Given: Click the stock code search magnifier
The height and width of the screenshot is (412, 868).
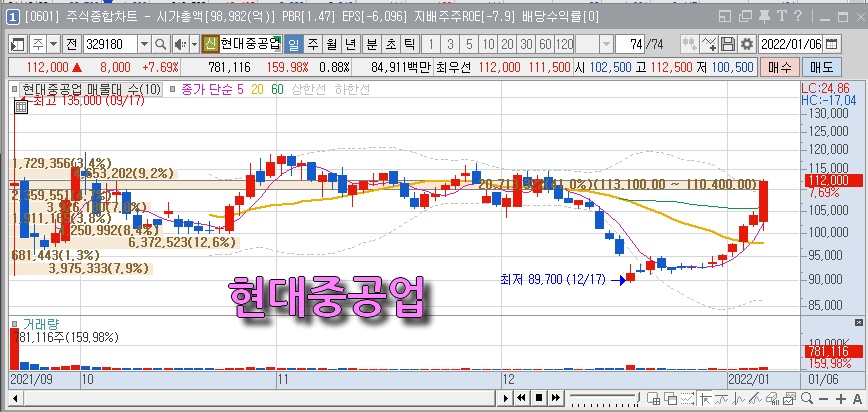Looking at the screenshot, I should [160, 44].
